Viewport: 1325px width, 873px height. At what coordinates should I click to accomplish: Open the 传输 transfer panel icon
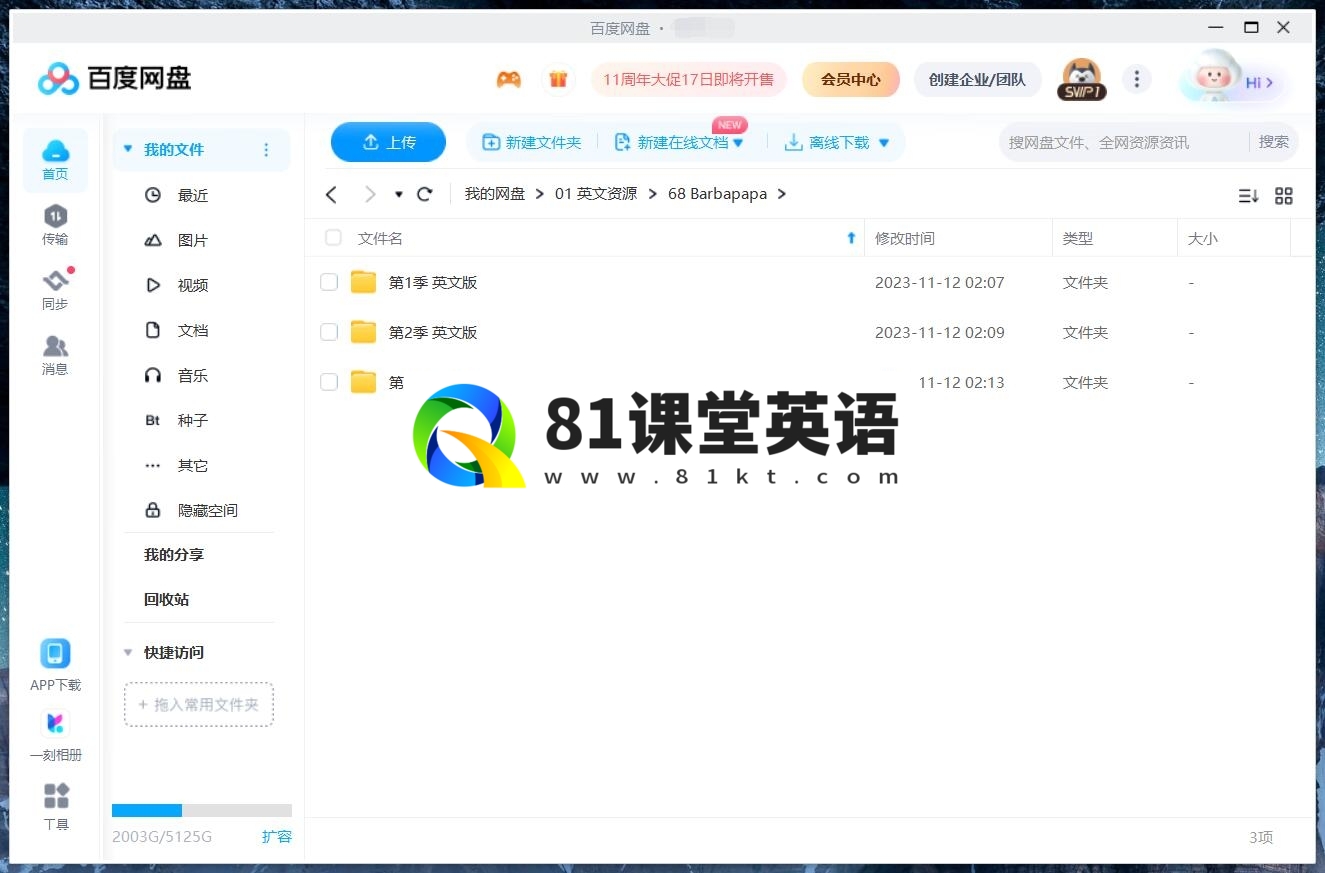55,225
